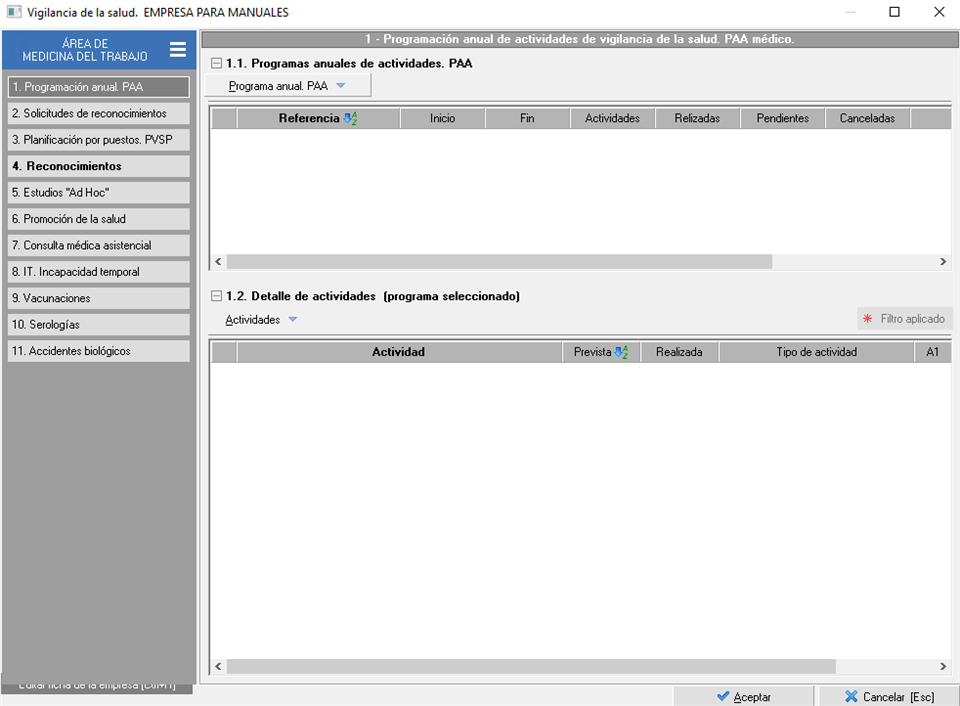Click the Pendientes column header
Screen dimensions: 960x706
pos(782,118)
